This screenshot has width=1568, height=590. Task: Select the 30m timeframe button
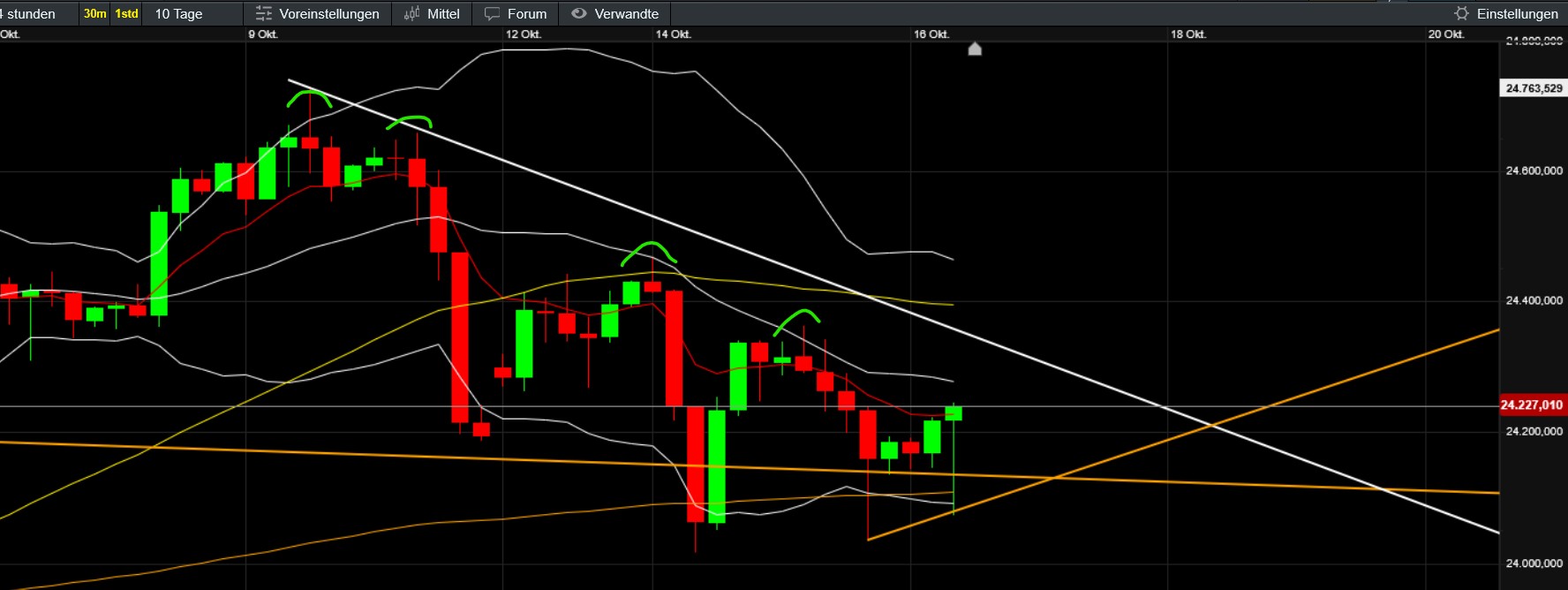click(94, 13)
